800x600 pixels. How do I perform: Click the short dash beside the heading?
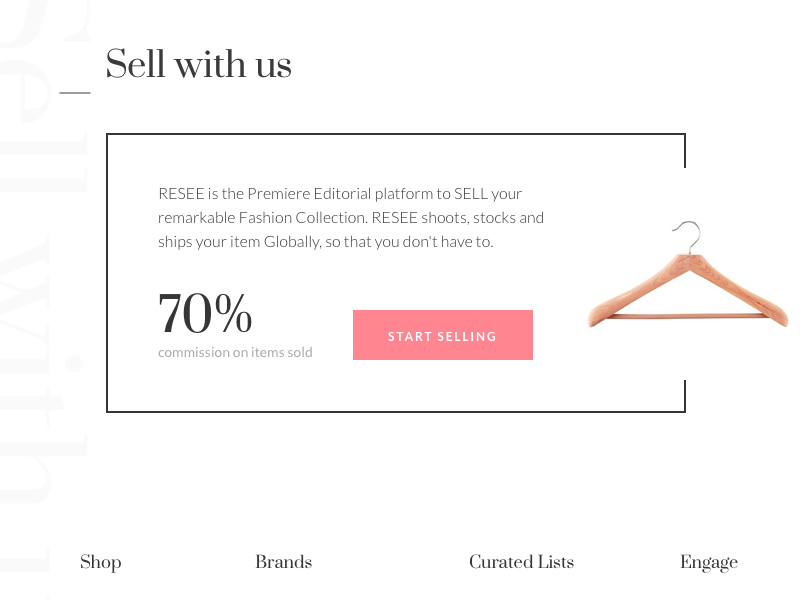75,92
